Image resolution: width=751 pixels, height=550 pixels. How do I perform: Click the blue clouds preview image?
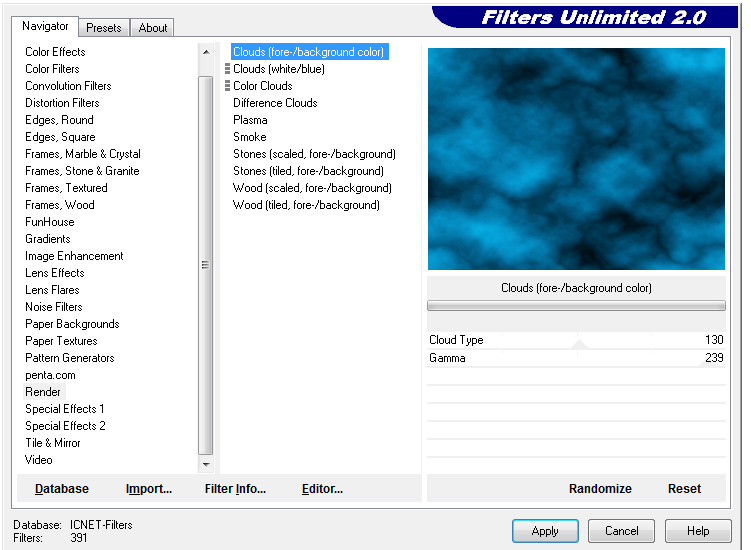tap(576, 159)
